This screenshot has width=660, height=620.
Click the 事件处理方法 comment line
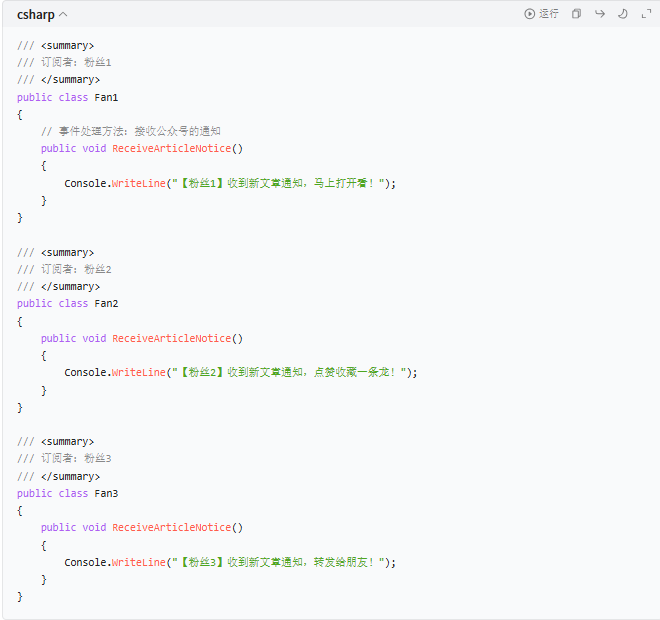(x=130, y=131)
